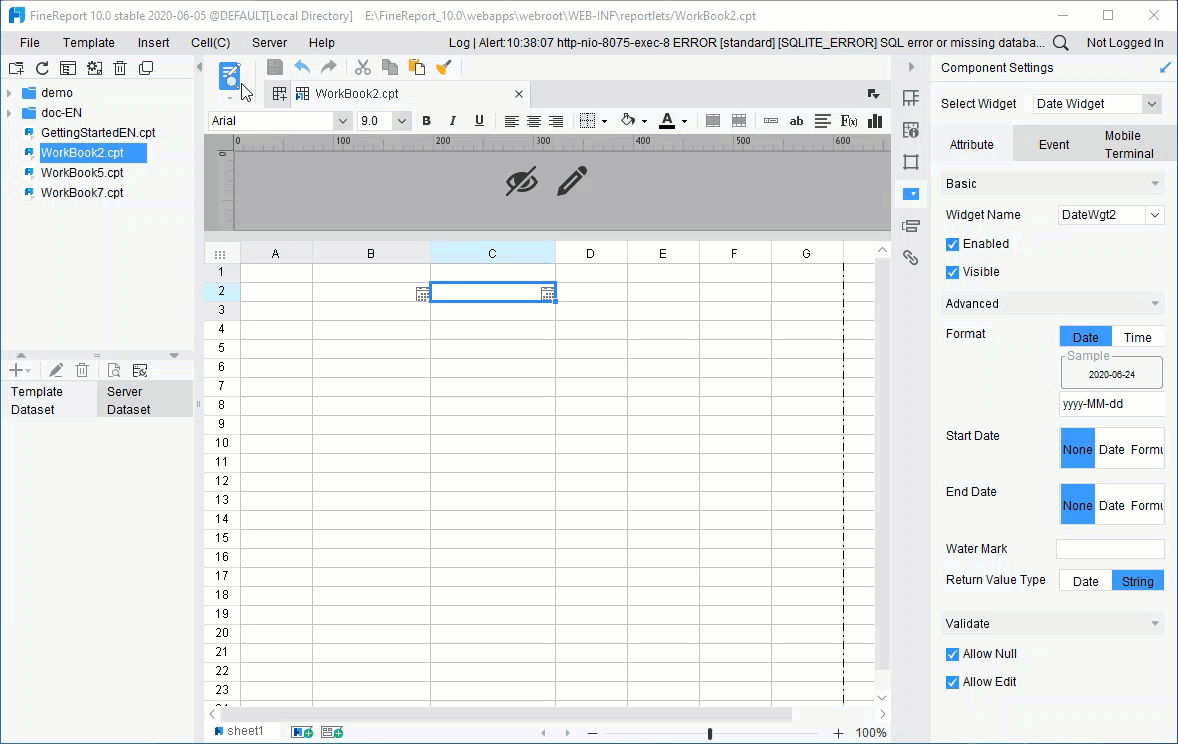Click the add sheet icon beside sheet1
1178x744 pixels.
tap(302, 732)
